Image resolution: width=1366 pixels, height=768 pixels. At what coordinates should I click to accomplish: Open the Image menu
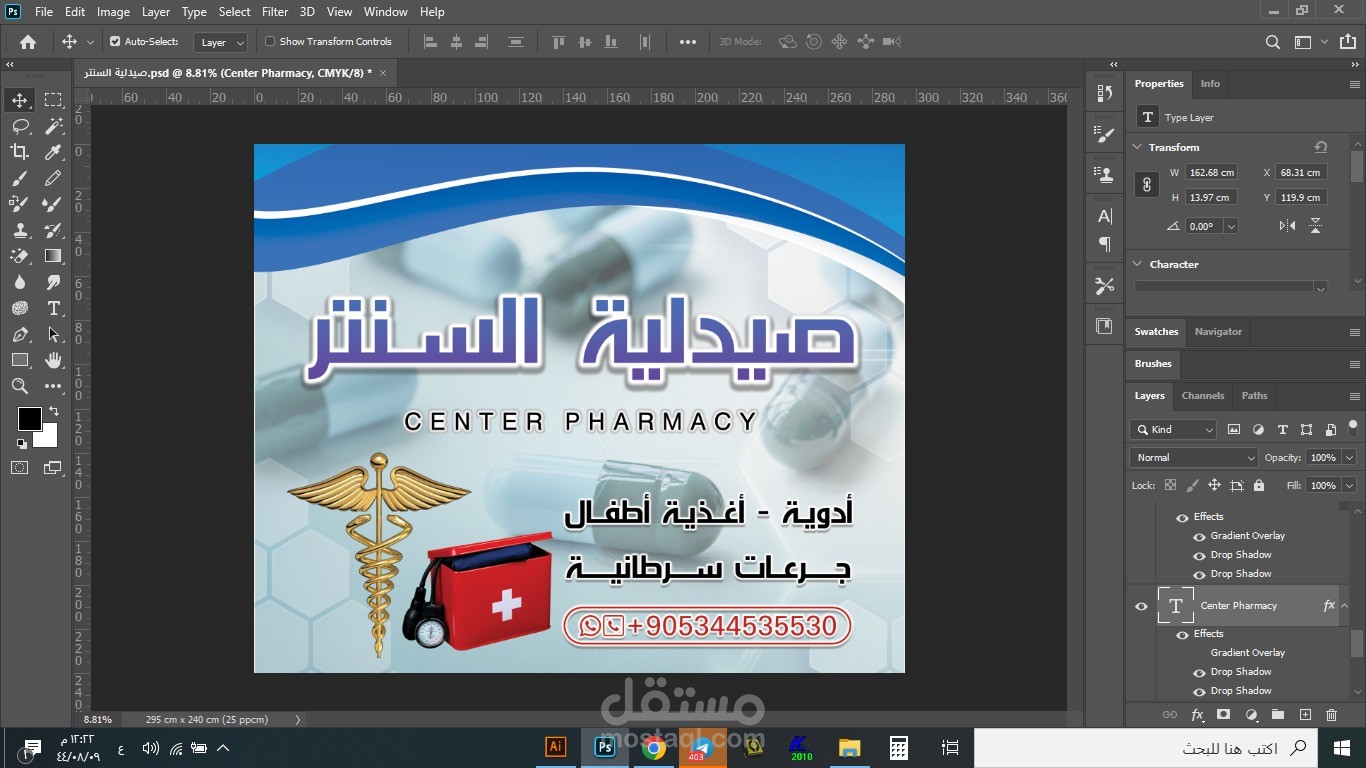click(113, 12)
